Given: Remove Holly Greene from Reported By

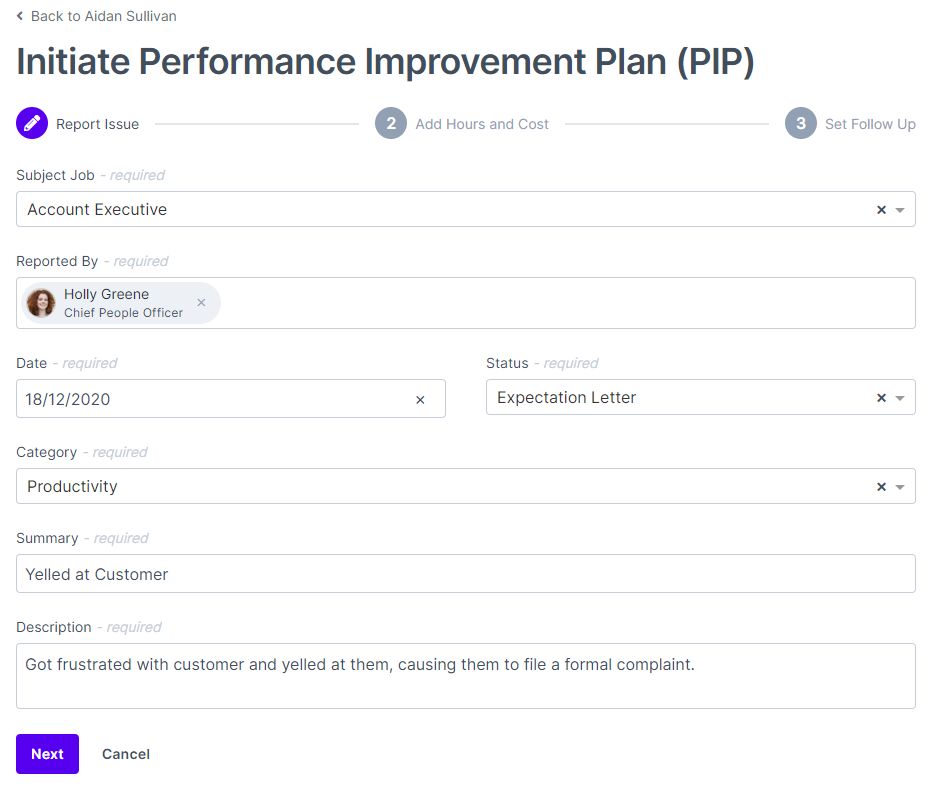Looking at the screenshot, I should 201,302.
